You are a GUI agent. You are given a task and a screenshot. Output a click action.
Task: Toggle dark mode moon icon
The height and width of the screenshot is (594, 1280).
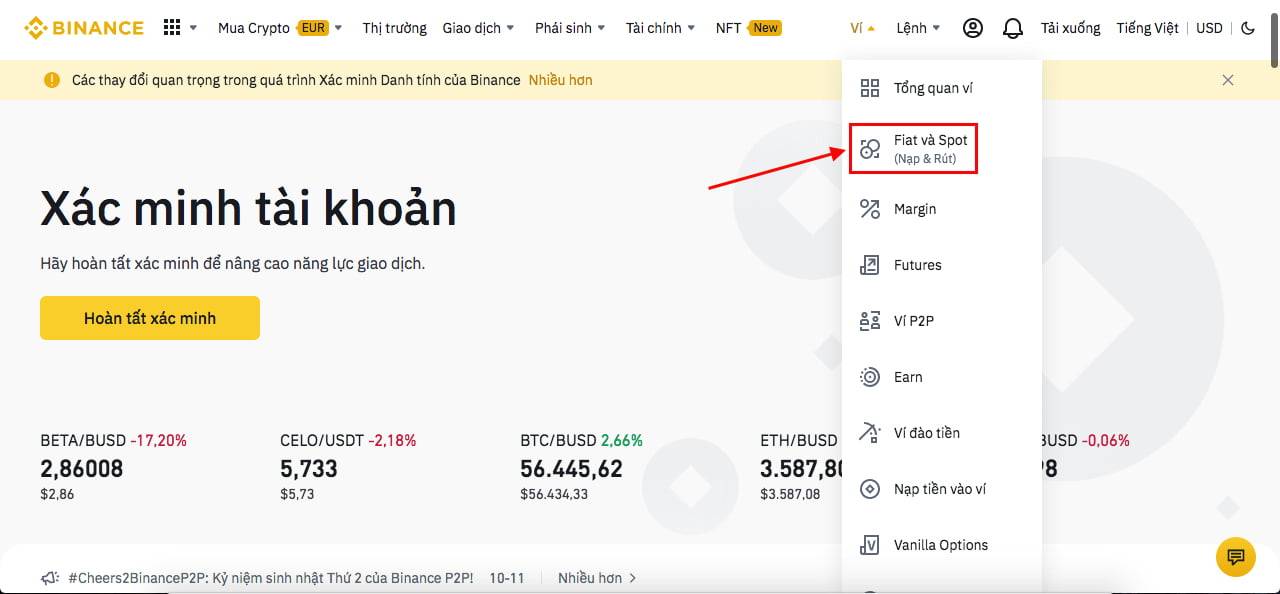click(x=1248, y=28)
